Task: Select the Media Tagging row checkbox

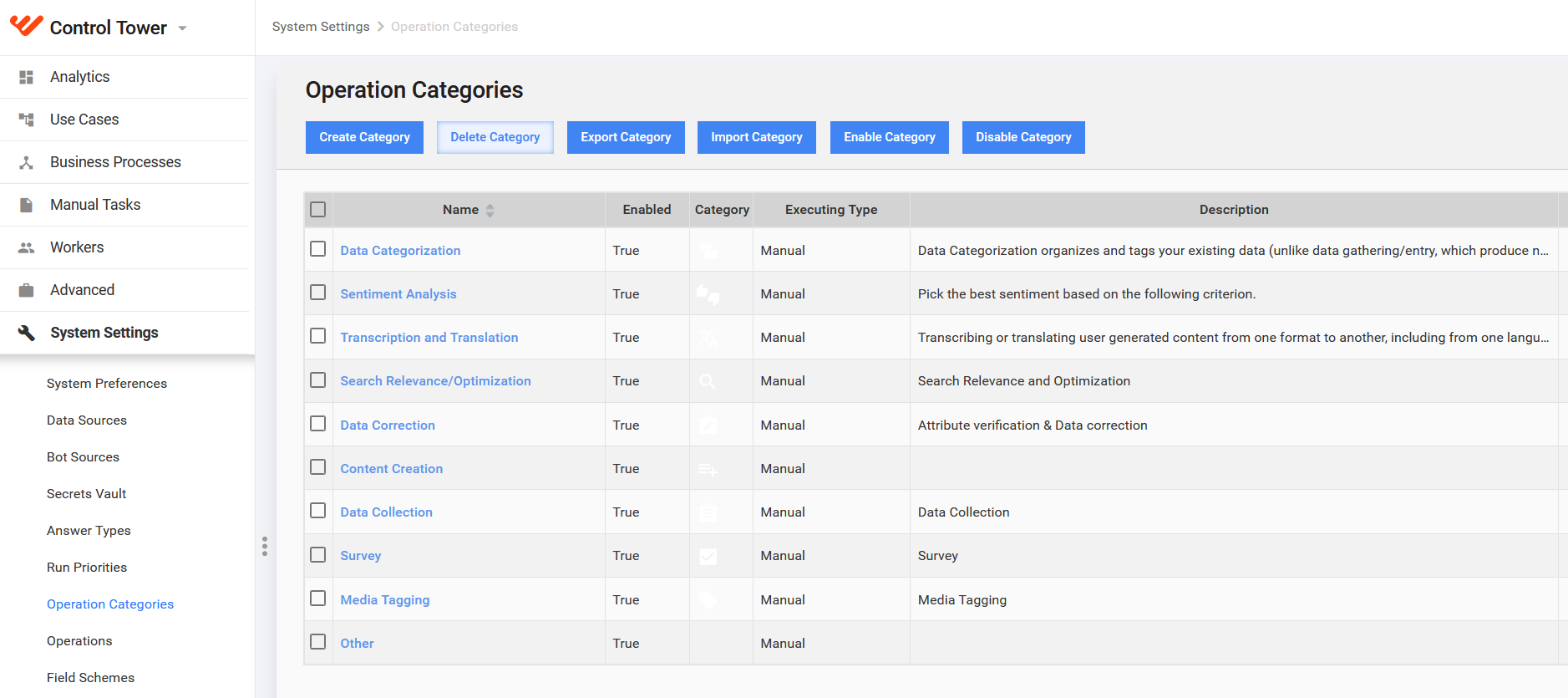Action: [318, 599]
